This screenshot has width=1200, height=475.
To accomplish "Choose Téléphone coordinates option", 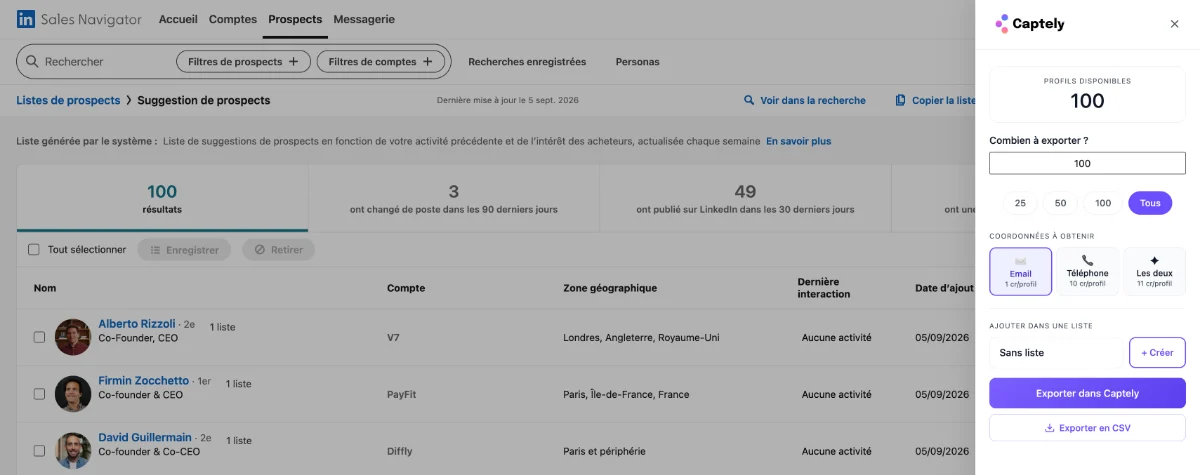I will click(x=1087, y=271).
